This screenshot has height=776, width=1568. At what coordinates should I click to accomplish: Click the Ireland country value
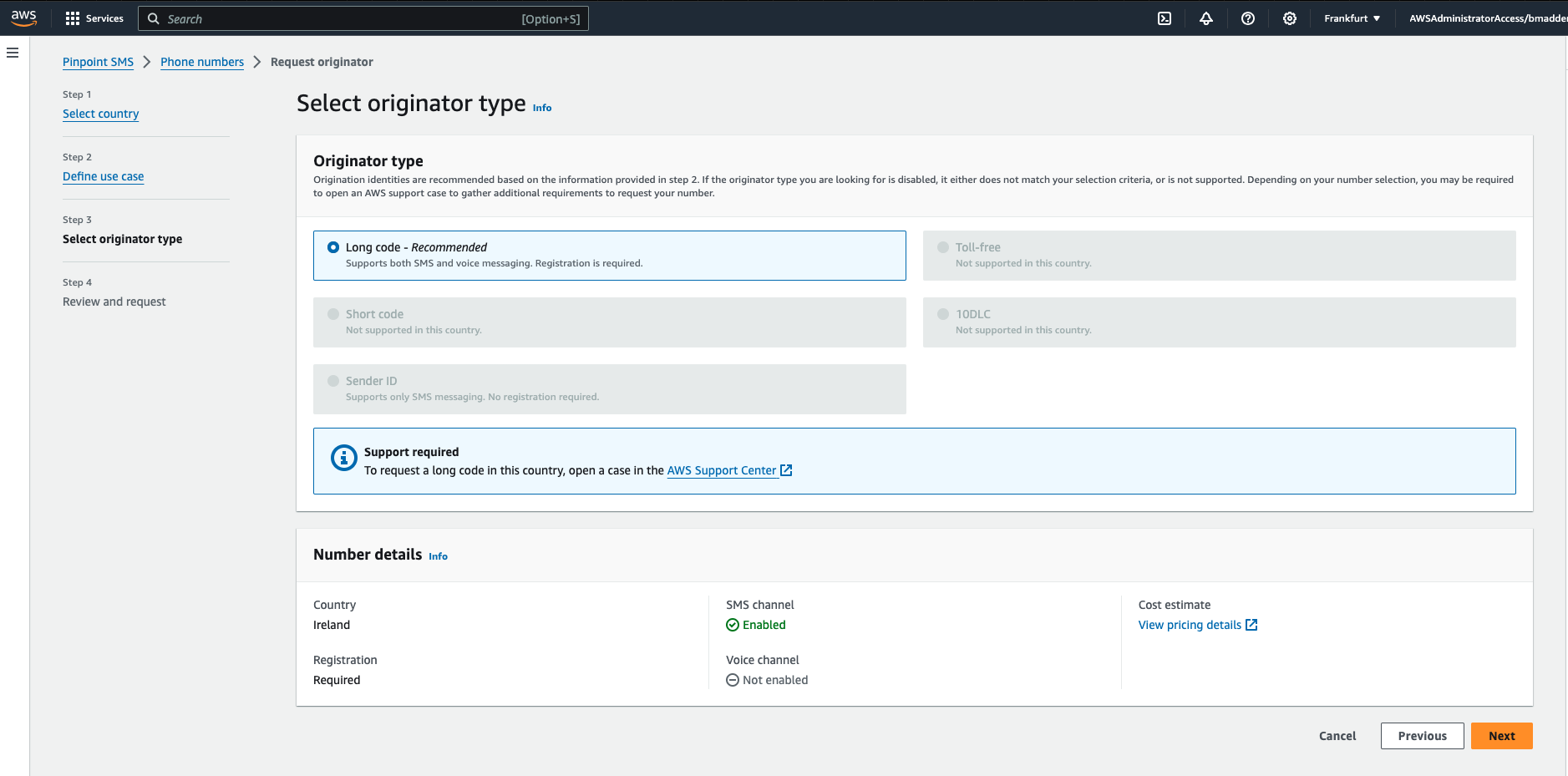point(332,625)
